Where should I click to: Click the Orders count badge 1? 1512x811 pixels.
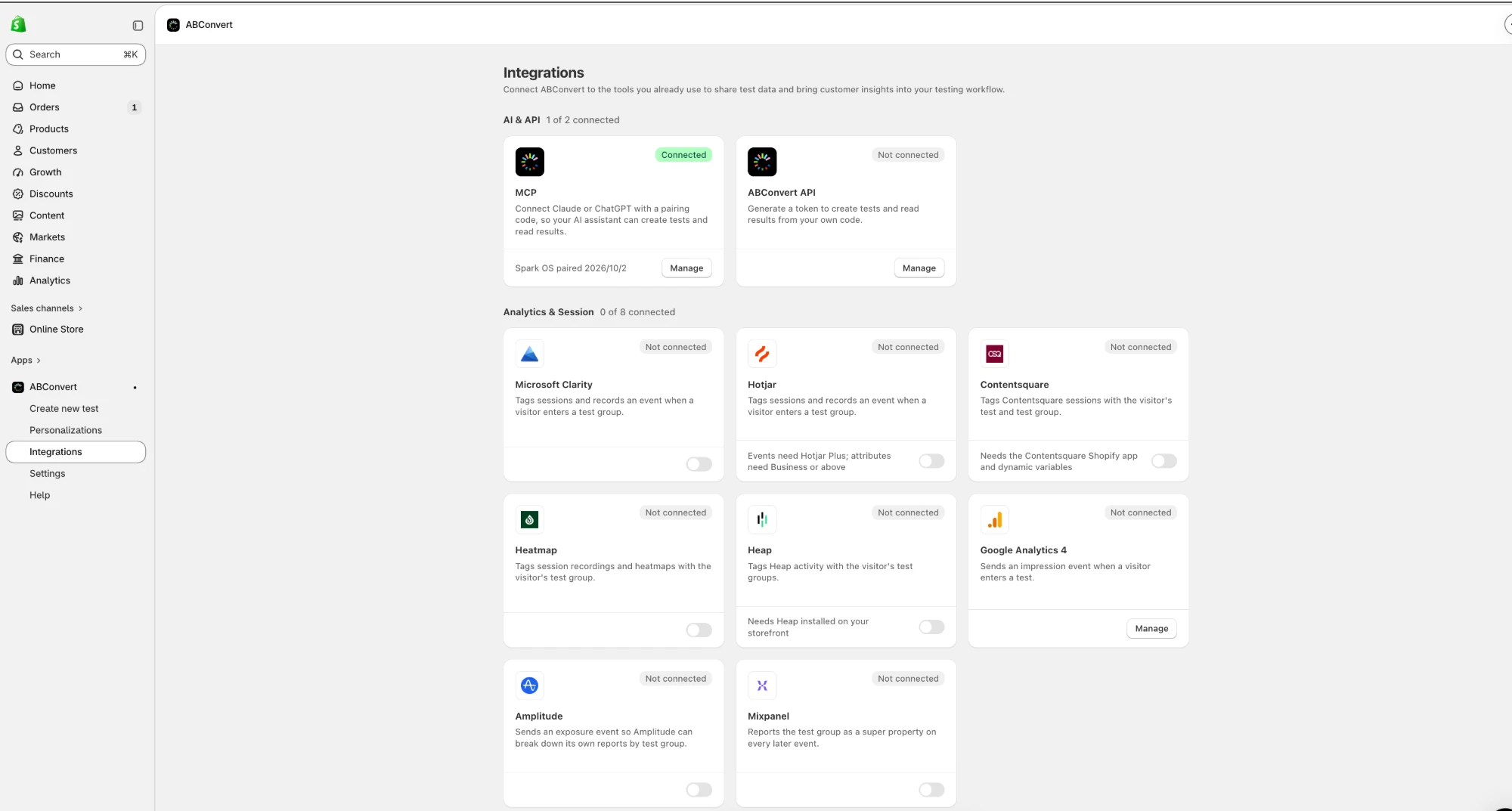point(135,107)
